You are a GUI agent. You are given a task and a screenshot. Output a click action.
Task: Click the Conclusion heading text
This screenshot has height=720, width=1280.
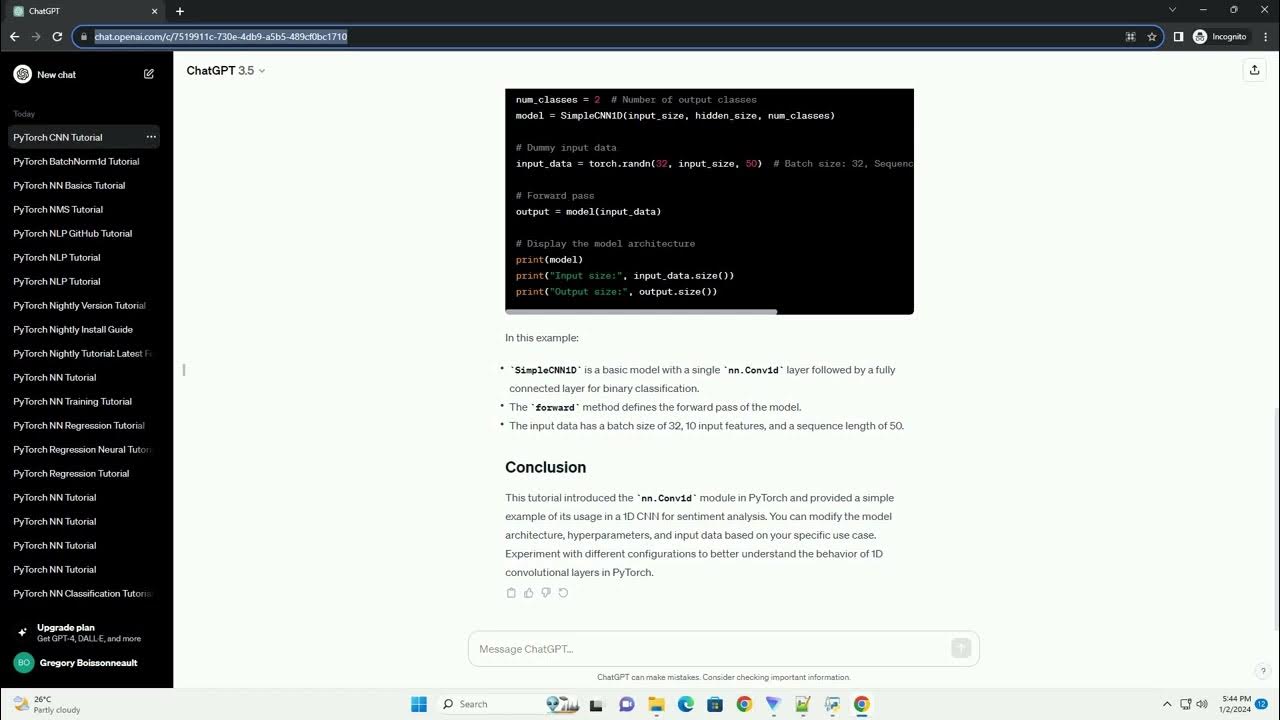point(545,467)
